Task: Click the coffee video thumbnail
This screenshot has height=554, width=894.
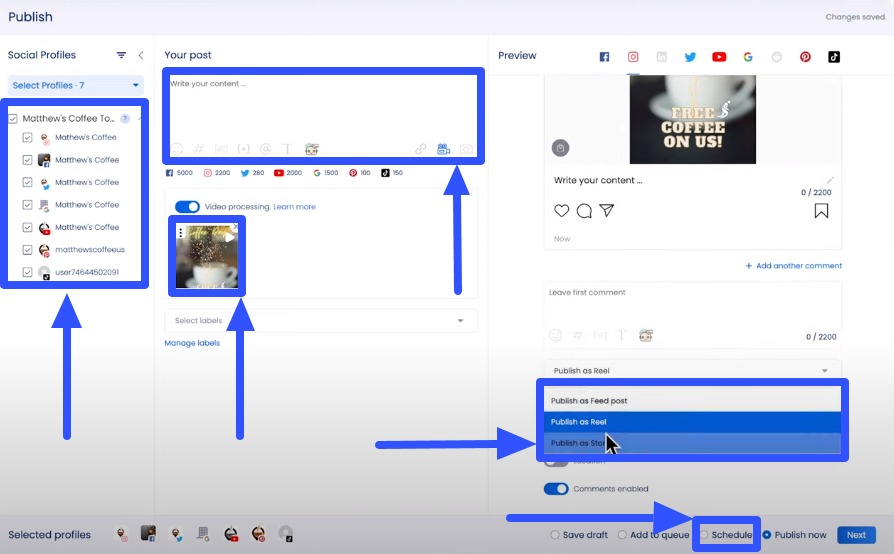Action: tap(207, 256)
